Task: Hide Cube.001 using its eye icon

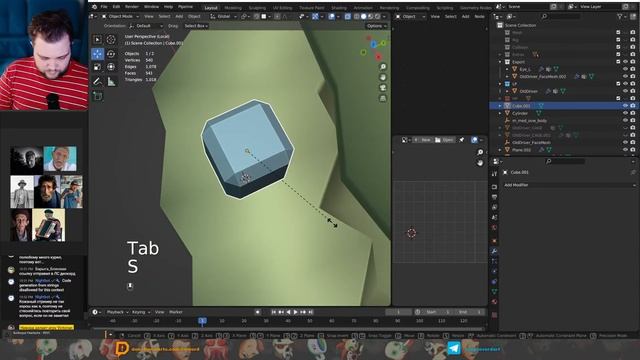Action: point(625,106)
